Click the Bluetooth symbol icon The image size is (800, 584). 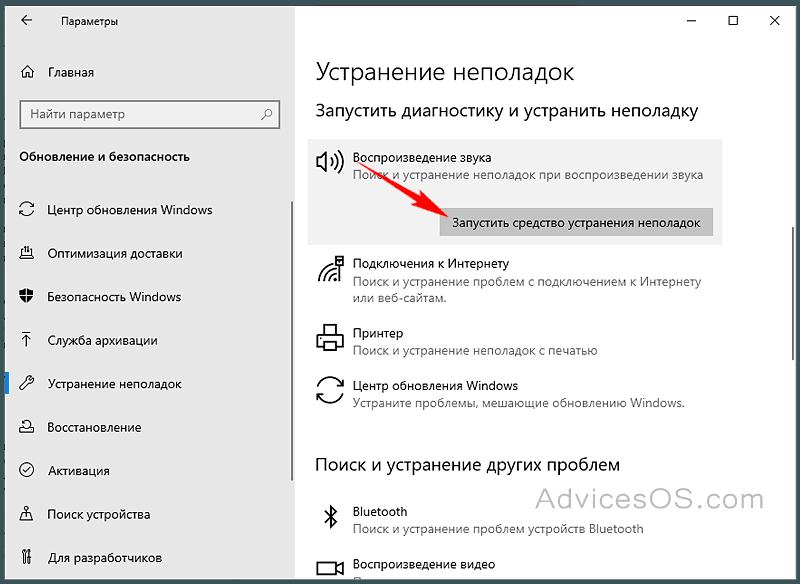click(x=331, y=516)
